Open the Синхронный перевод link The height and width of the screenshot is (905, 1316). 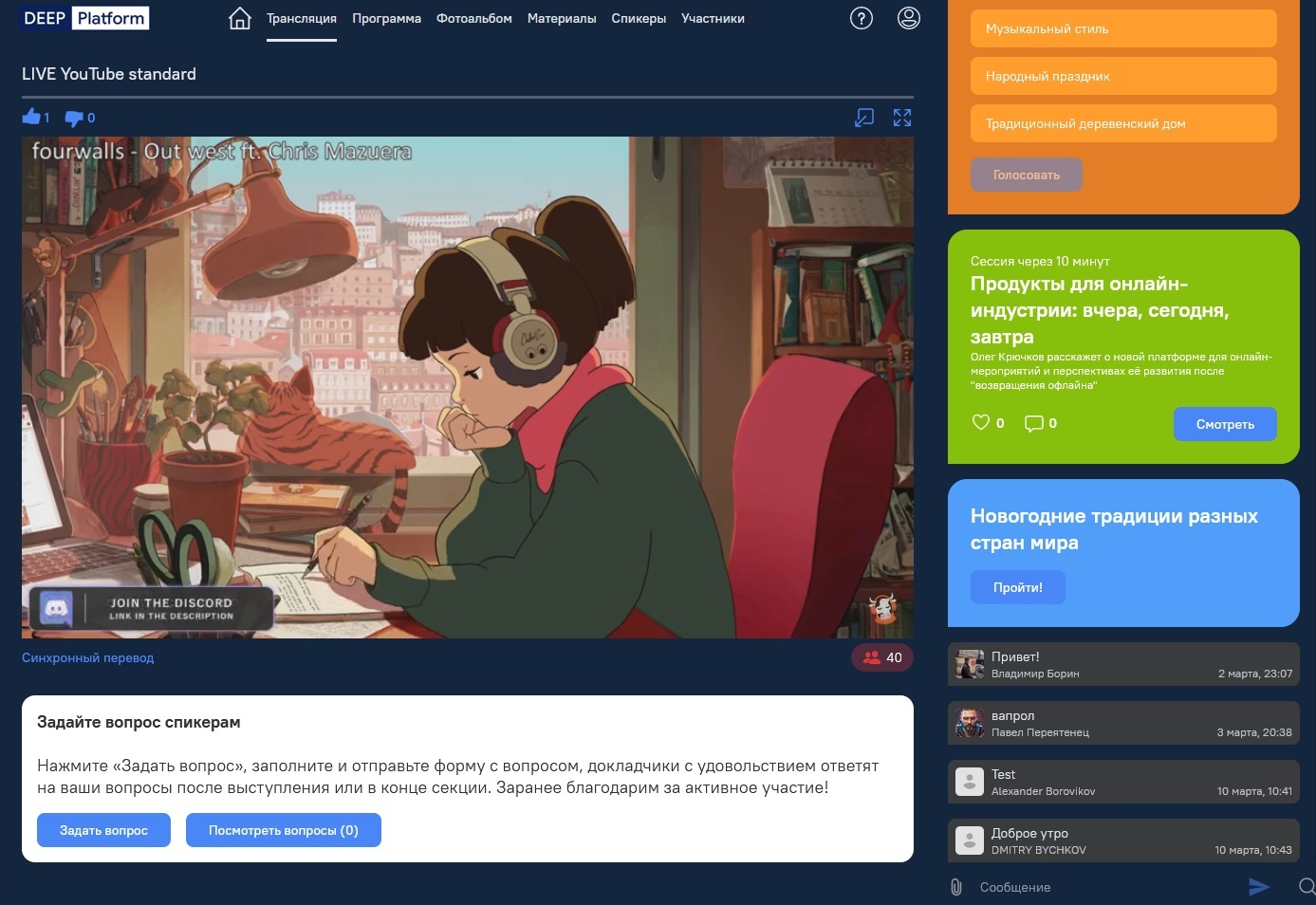click(x=87, y=657)
